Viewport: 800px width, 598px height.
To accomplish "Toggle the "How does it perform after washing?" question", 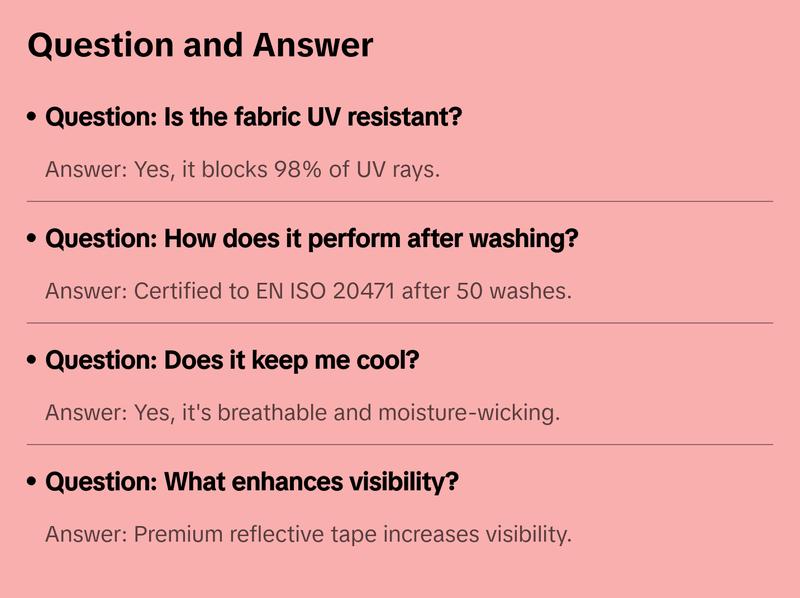I will (x=312, y=240).
